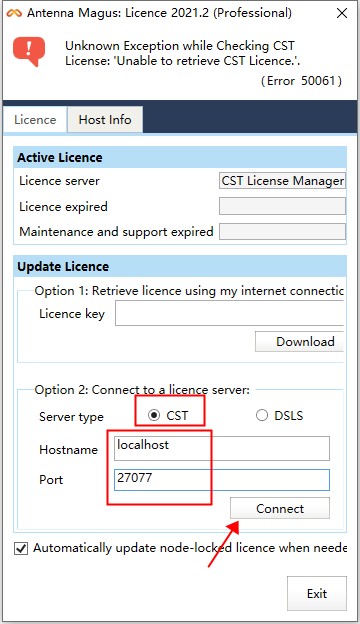Click the red exclamation error icon

click(x=29, y=52)
